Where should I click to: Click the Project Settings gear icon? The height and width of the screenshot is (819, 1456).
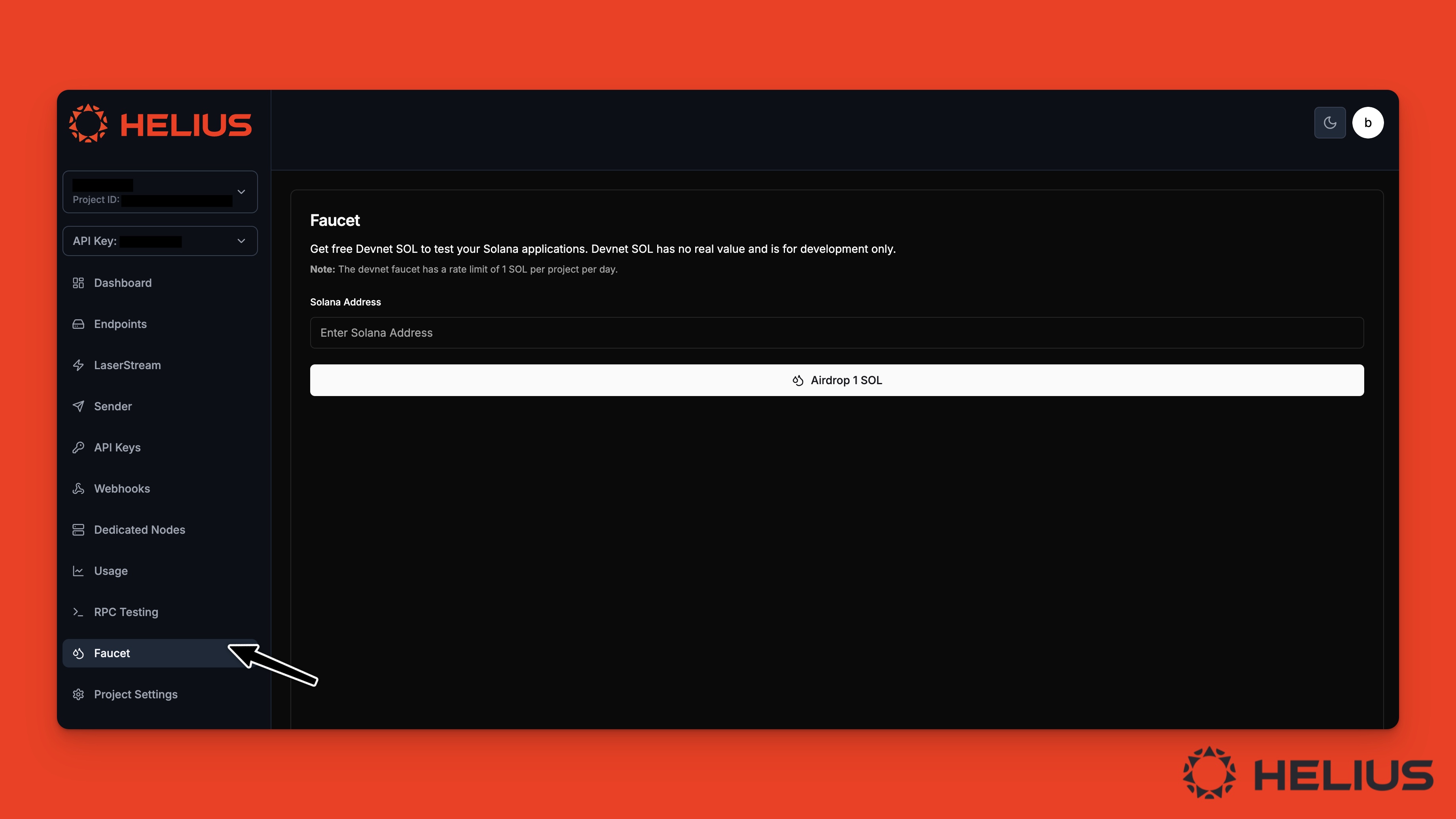pos(78,694)
